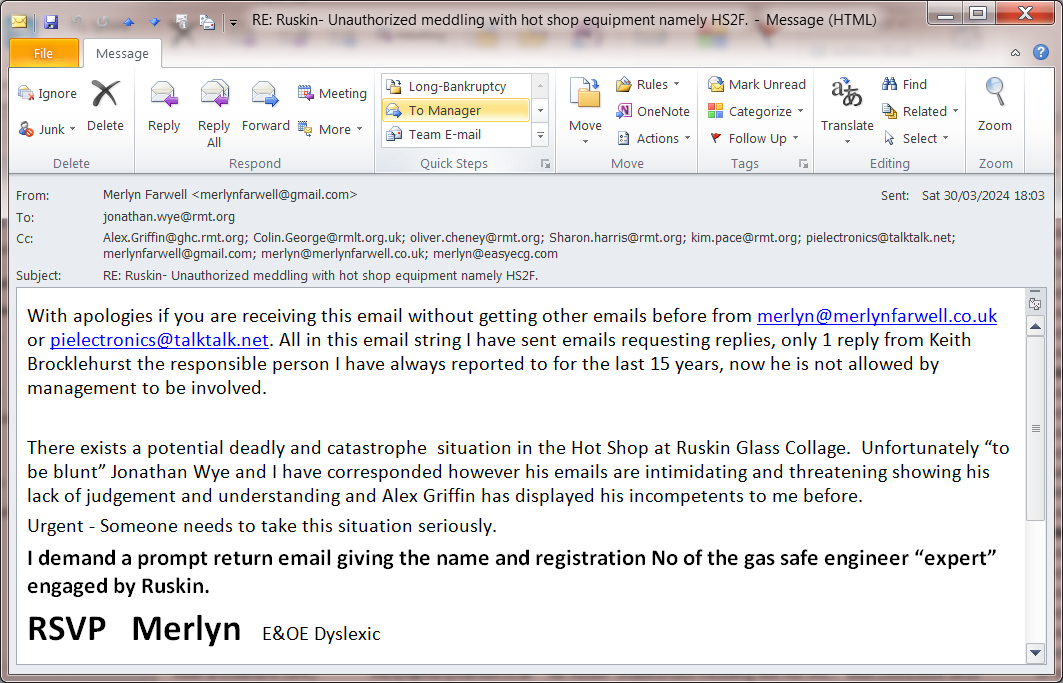This screenshot has width=1063, height=683.
Task: Open the Zoom dialog
Action: tap(995, 106)
